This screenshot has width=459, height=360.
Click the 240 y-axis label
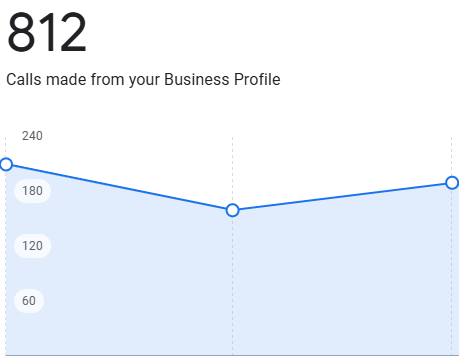[x=32, y=136]
